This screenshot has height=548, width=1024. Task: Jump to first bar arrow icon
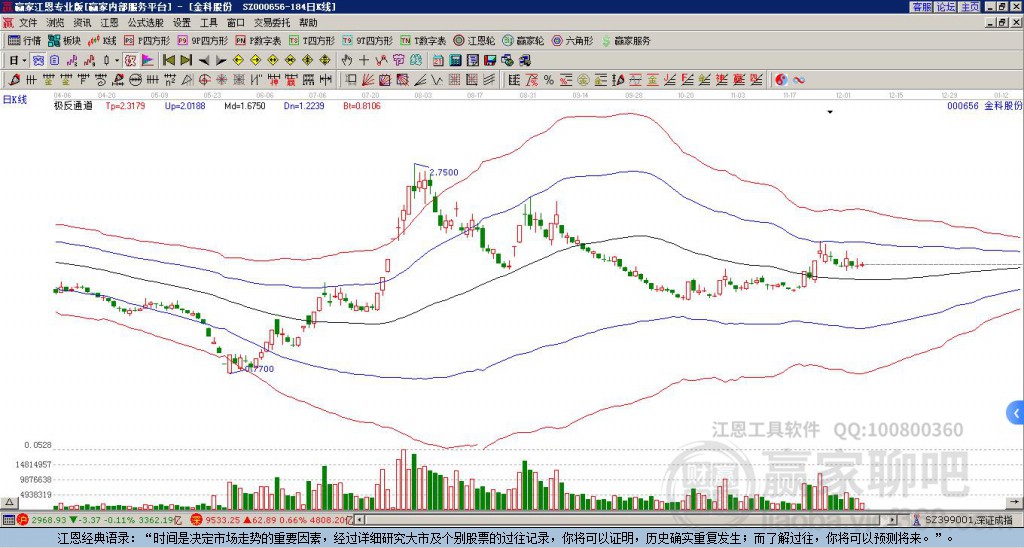[x=168, y=60]
